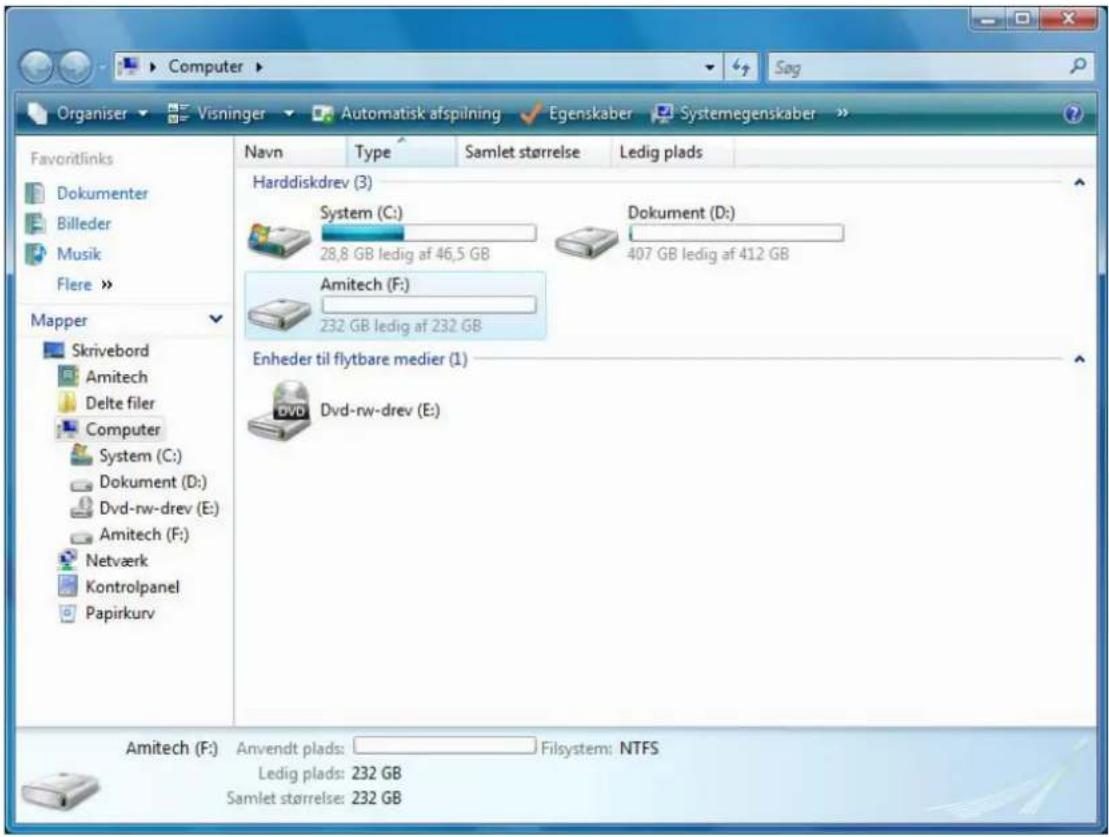Screen dimensions: 1109x837
Task: Click the refresh button beside the address bar
Action: (x=741, y=67)
